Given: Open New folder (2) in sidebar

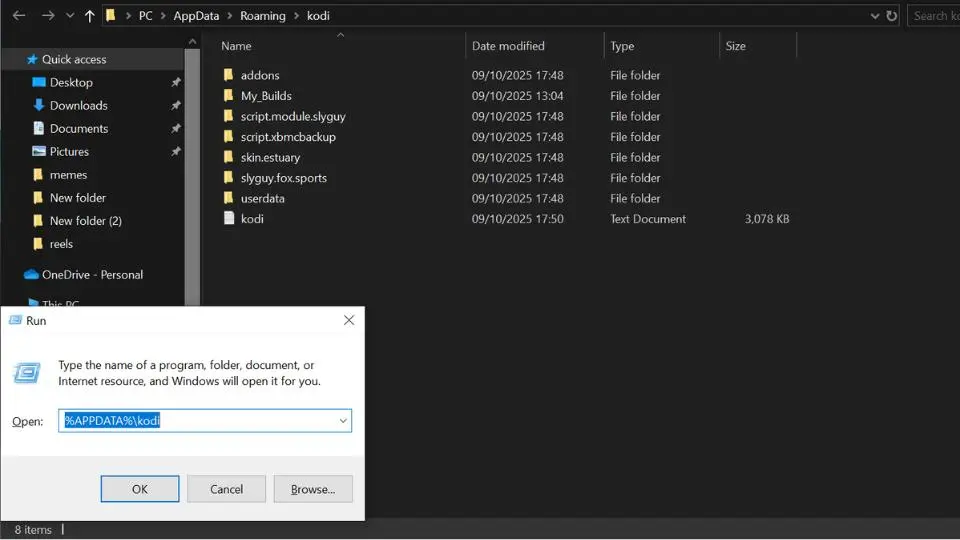Looking at the screenshot, I should (x=86, y=221).
